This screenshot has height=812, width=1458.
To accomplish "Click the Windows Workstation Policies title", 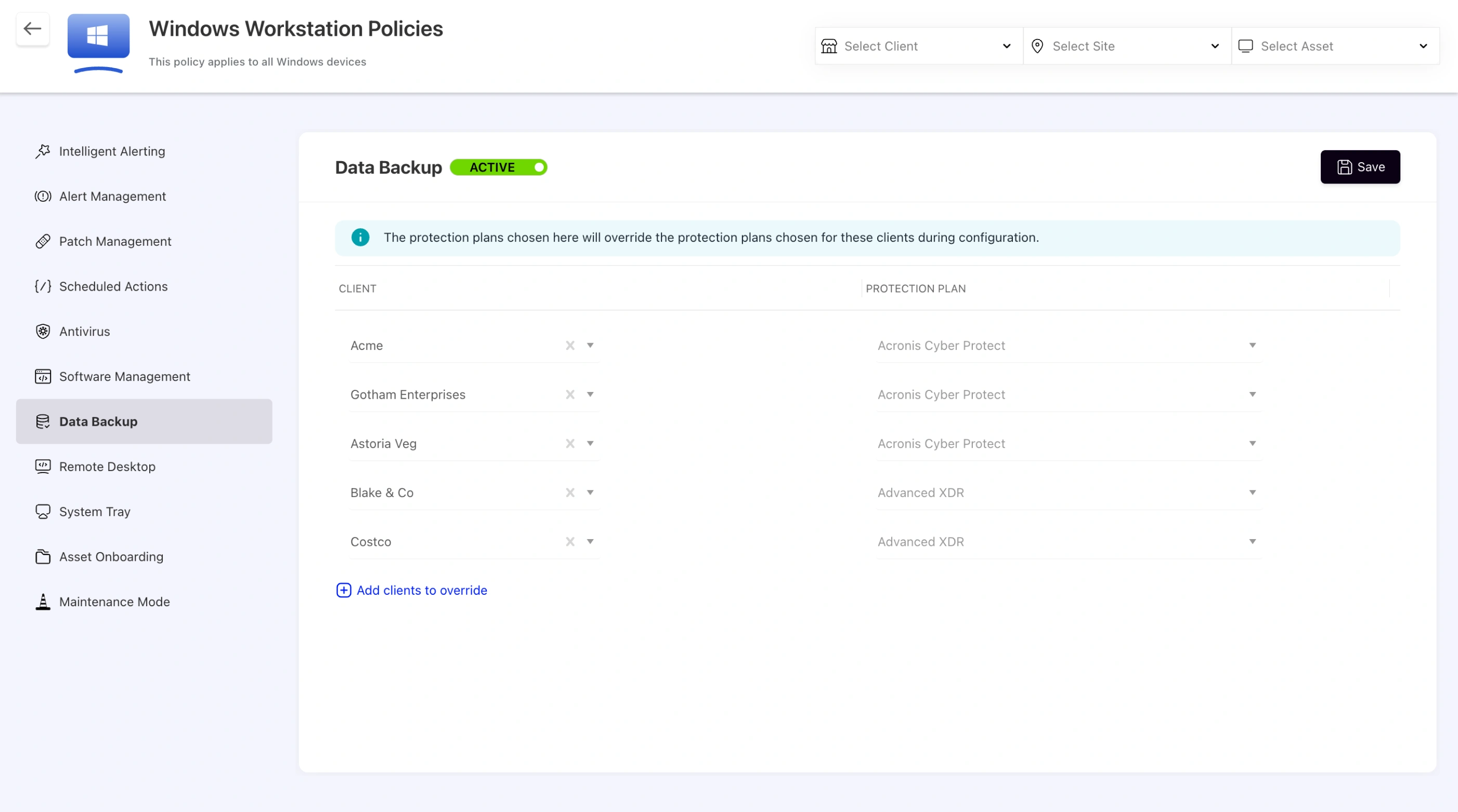I will pos(296,29).
